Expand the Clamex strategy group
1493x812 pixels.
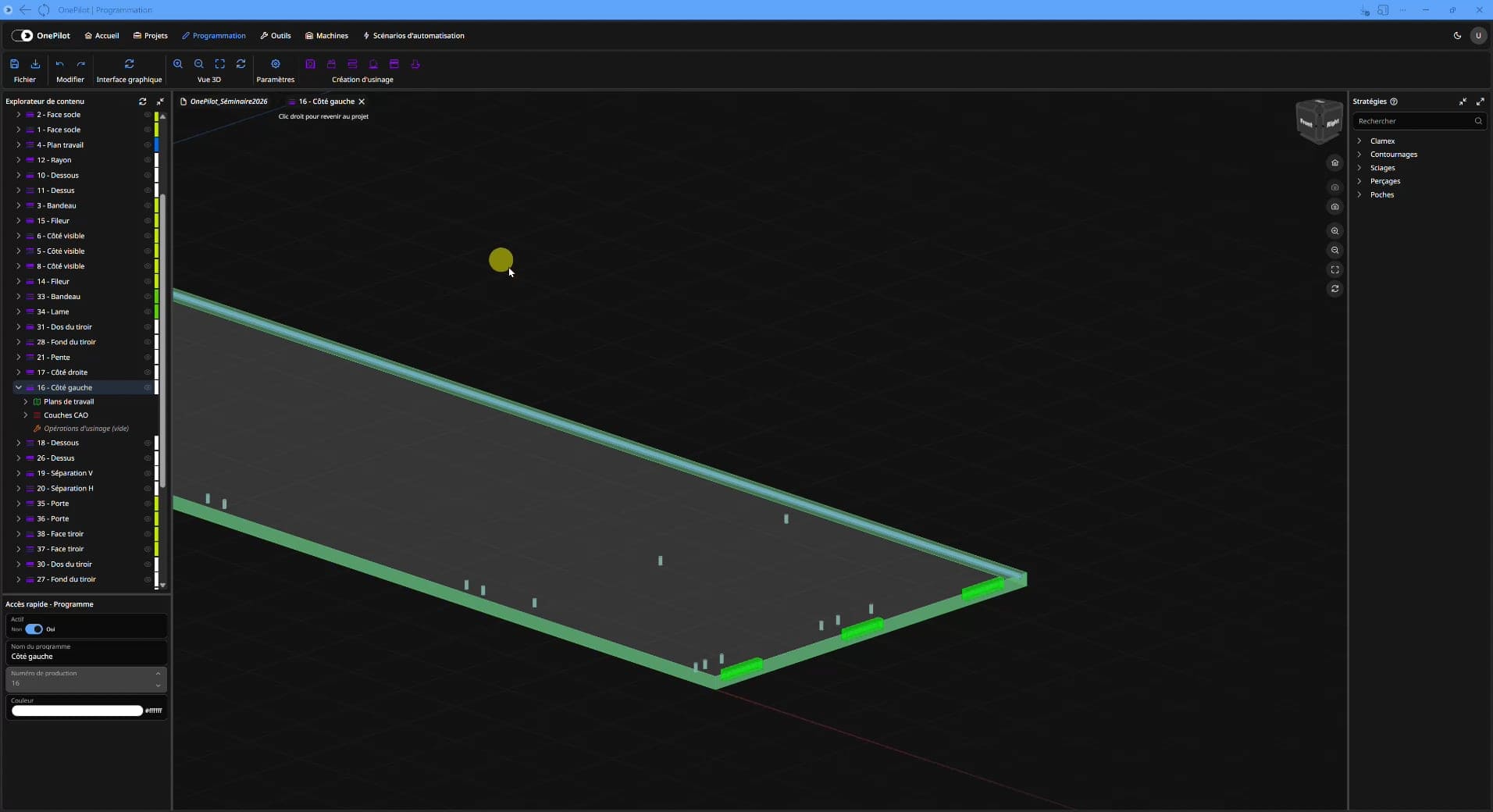coord(1359,141)
